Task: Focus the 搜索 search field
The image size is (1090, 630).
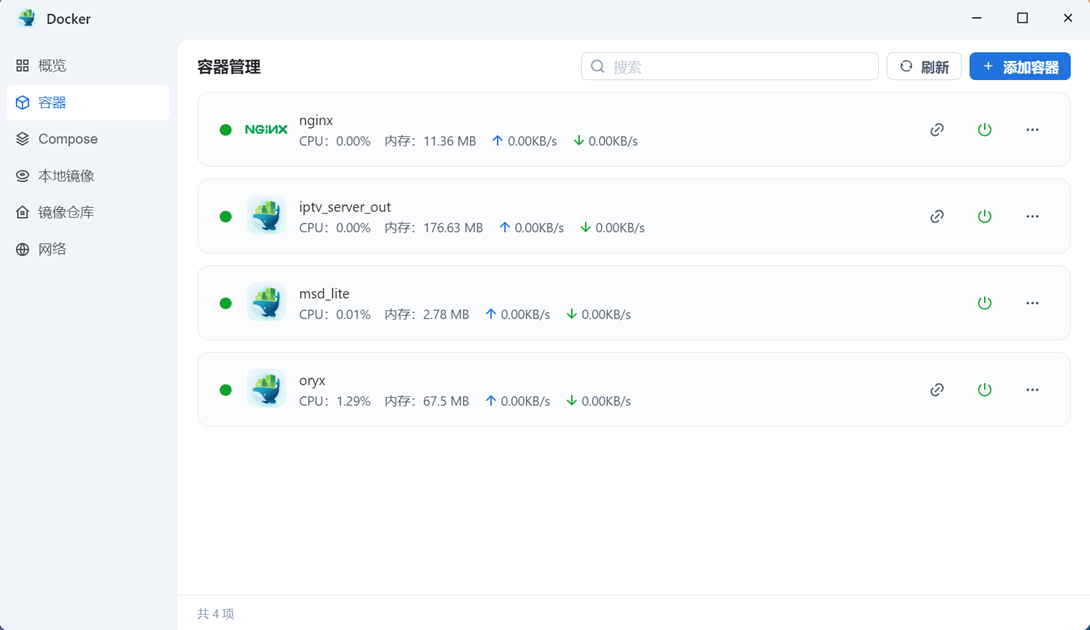Action: click(x=730, y=66)
